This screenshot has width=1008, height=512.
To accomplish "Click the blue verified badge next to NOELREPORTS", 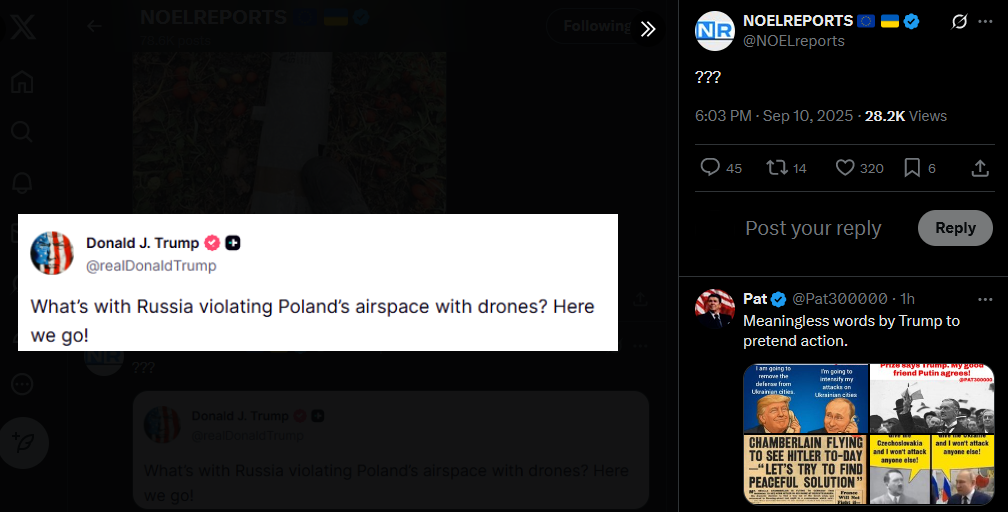I will pos(911,21).
